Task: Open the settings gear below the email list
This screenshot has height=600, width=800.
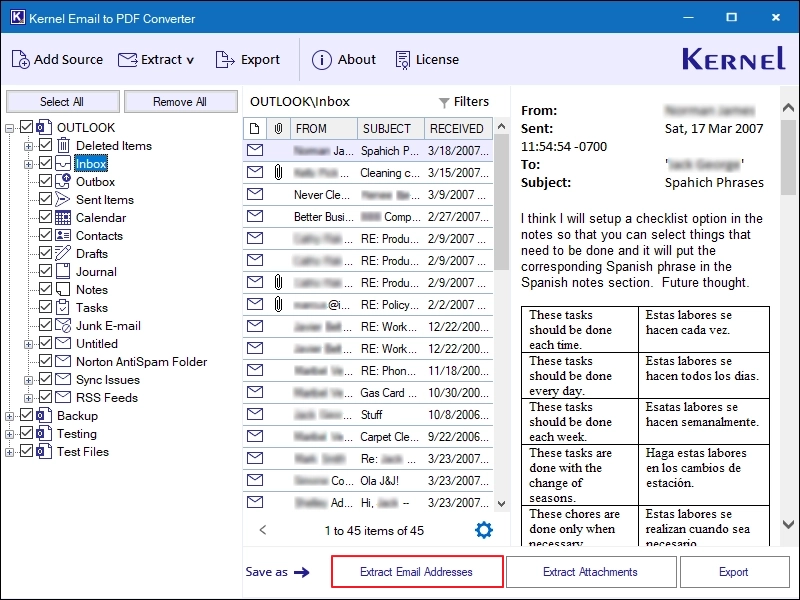Action: pos(484,530)
